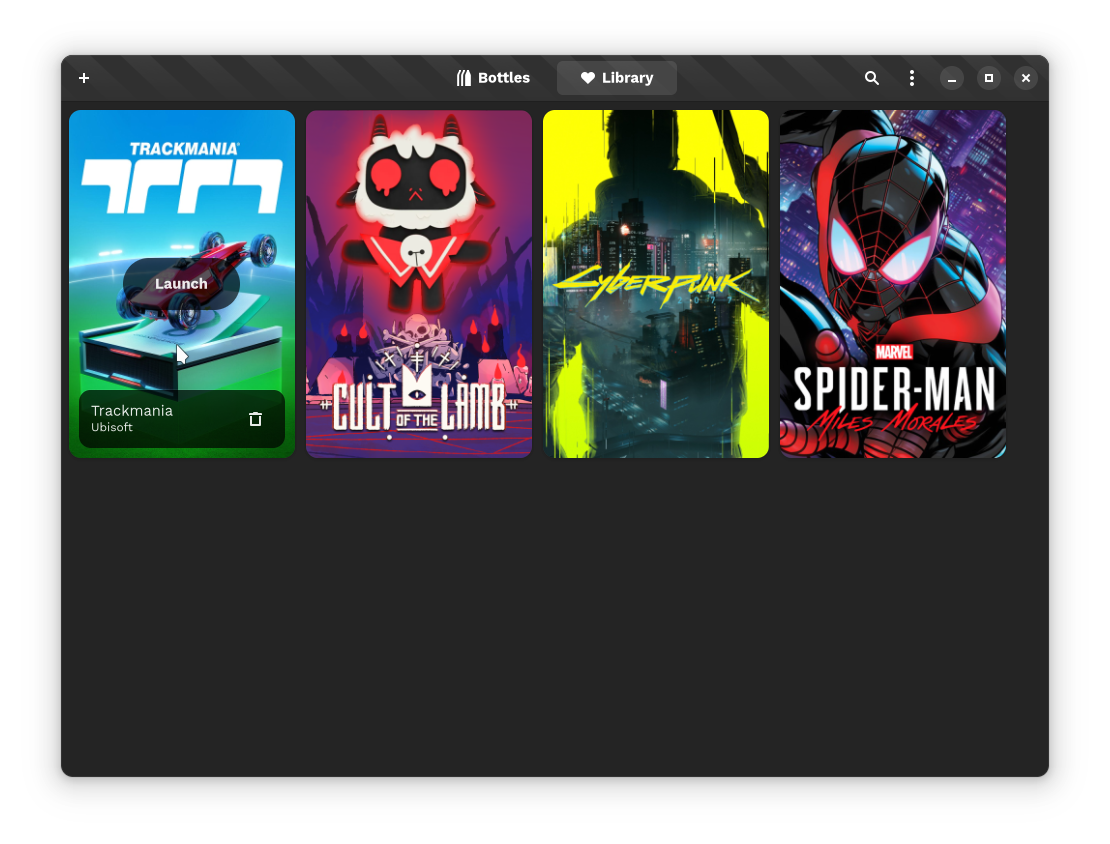Click the plus icon to add a bottle
The height and width of the screenshot is (844, 1110).
[84, 78]
